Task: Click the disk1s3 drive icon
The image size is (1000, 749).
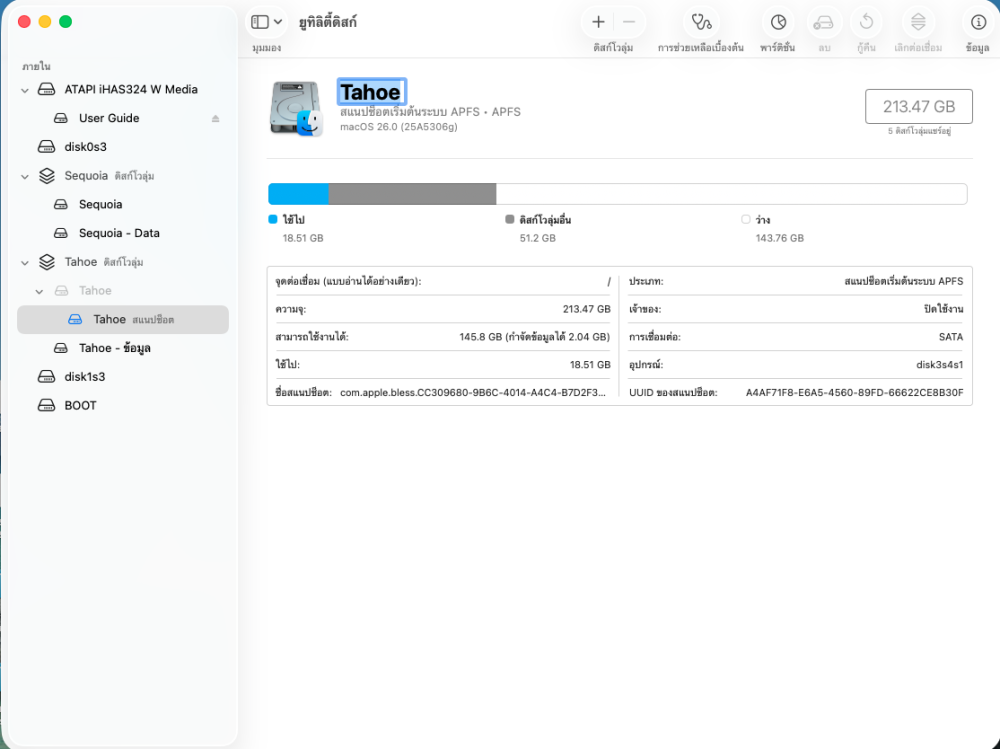Action: pos(47,376)
